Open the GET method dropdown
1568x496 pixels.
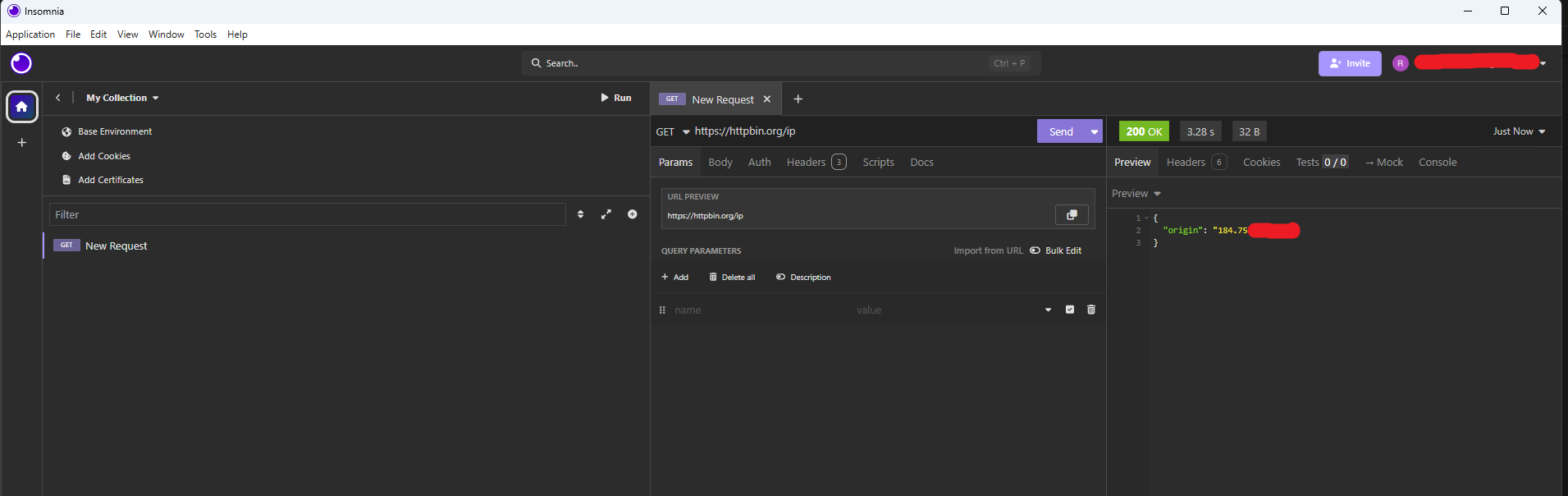tap(673, 131)
